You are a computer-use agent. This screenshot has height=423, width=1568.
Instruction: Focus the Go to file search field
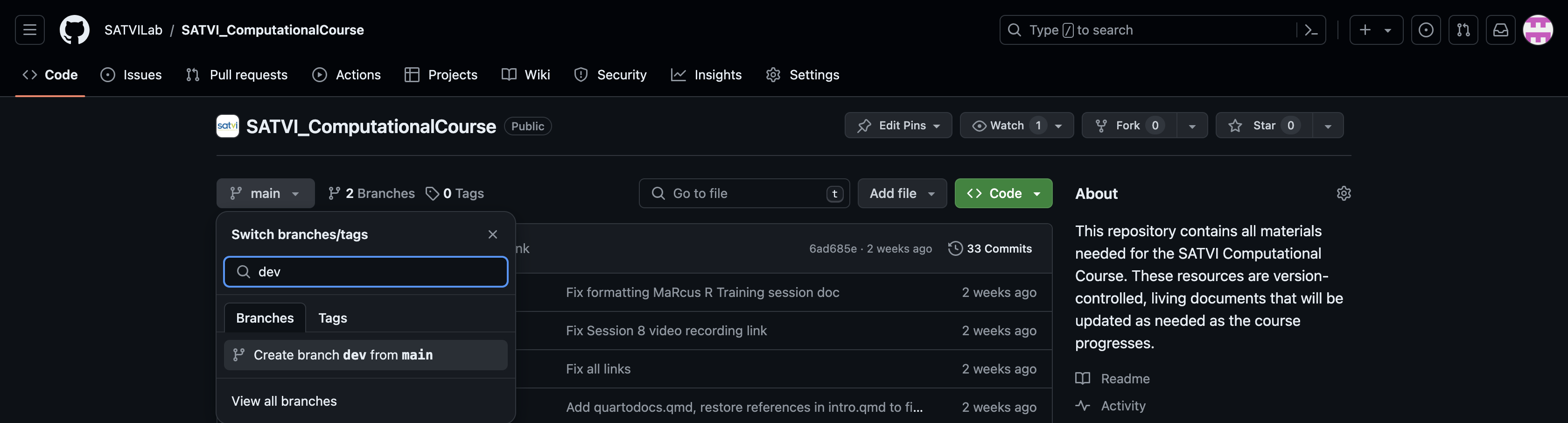coord(744,194)
